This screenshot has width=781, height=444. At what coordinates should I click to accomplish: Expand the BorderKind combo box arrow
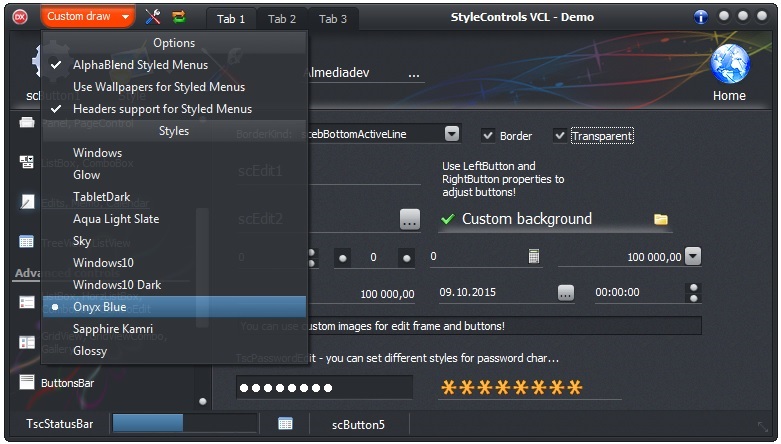click(452, 134)
